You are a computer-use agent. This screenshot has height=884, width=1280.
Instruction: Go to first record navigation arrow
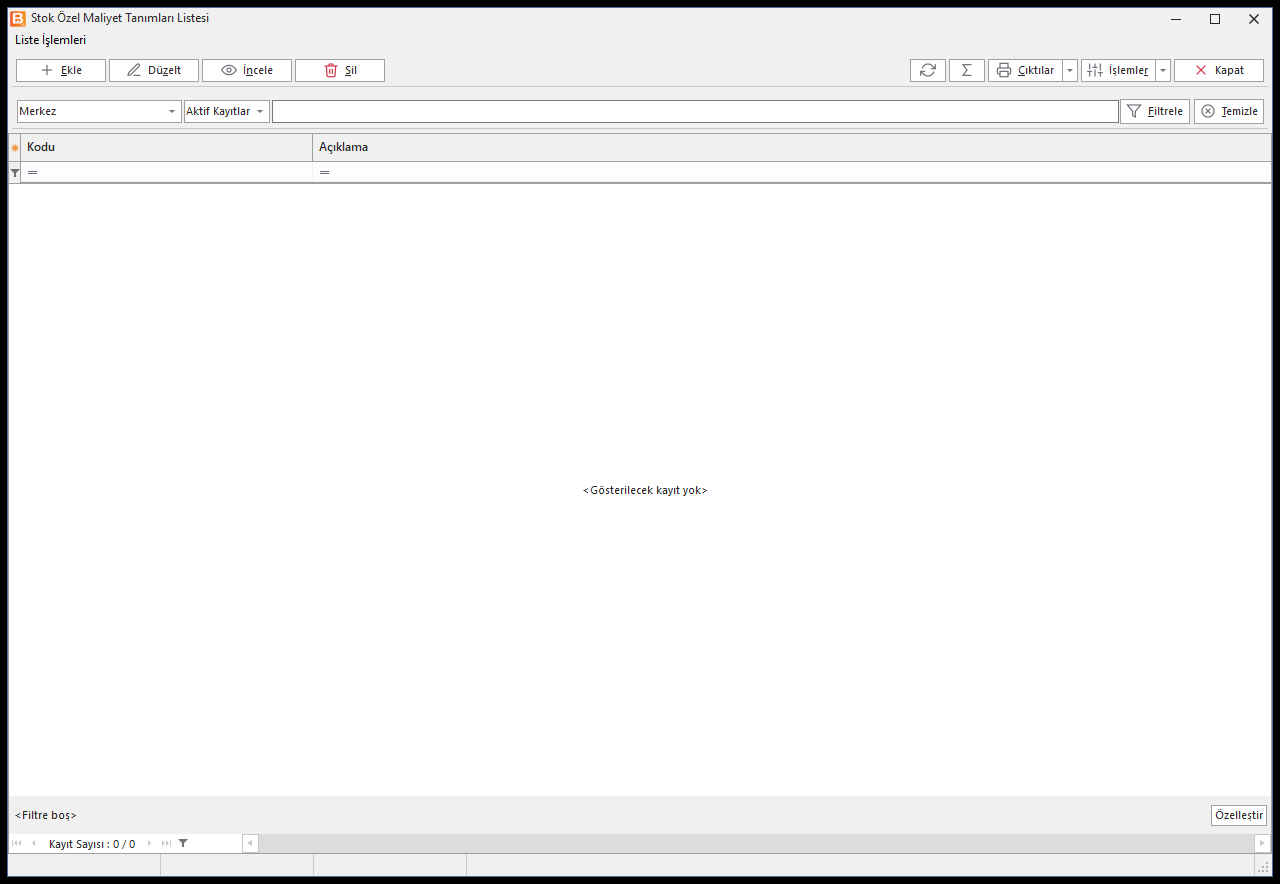click(16, 844)
